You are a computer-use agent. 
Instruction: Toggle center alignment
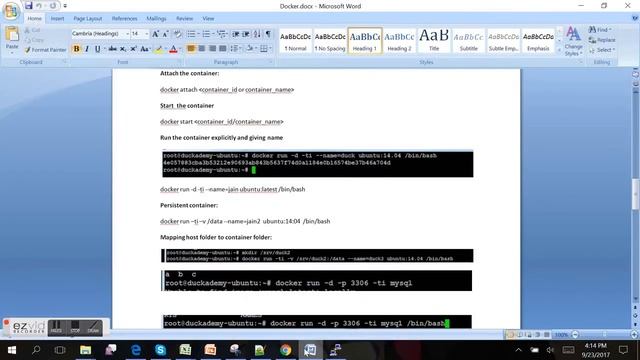pyautogui.click(x=202, y=49)
